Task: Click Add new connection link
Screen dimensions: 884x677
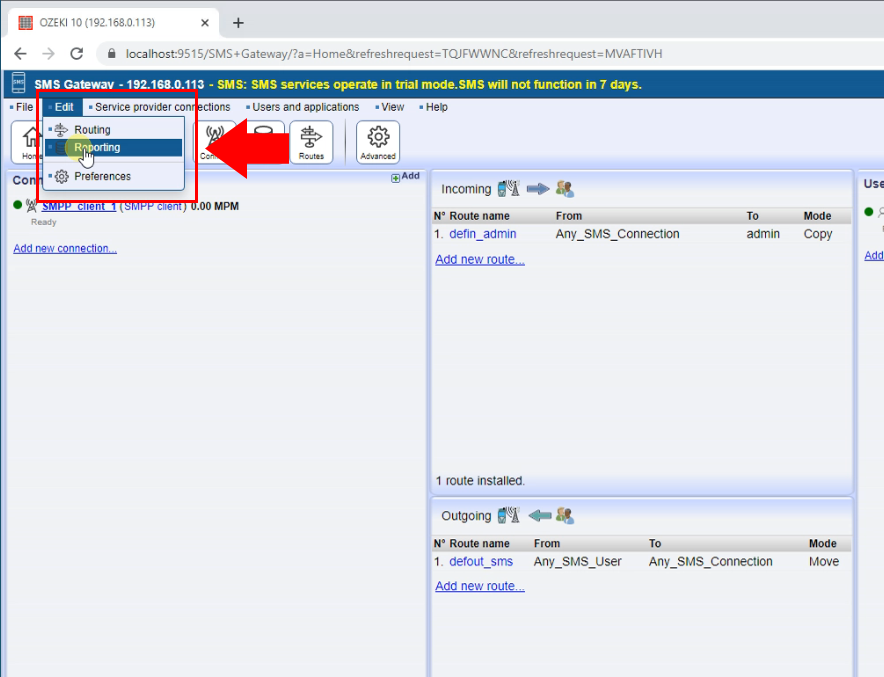Action: coord(65,249)
